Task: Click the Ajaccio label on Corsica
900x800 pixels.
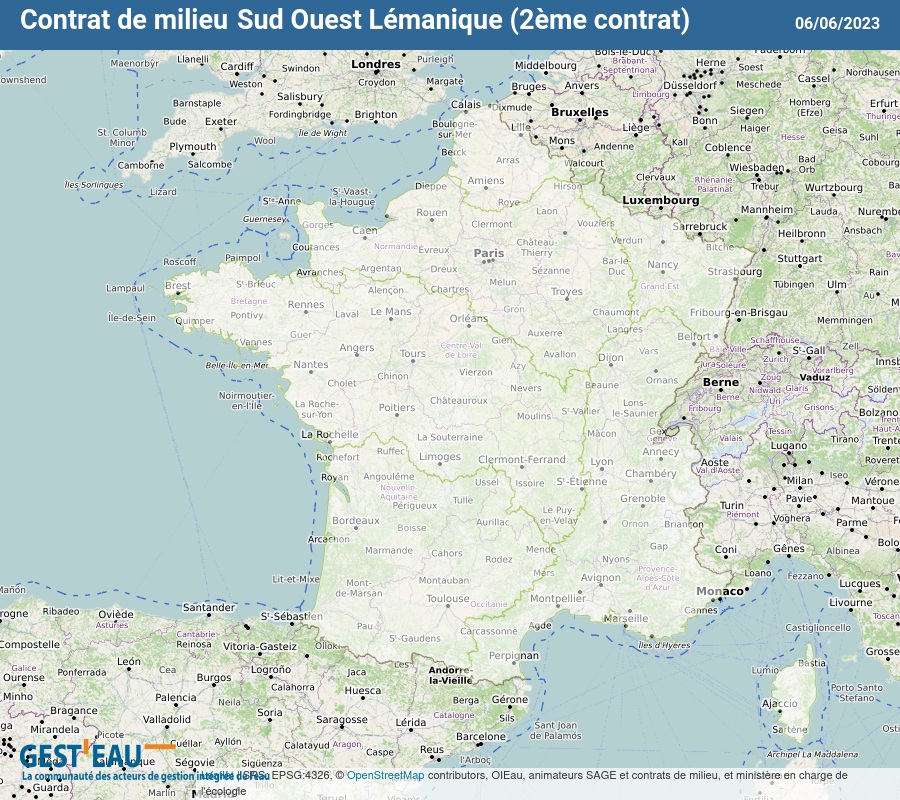Action: click(780, 704)
